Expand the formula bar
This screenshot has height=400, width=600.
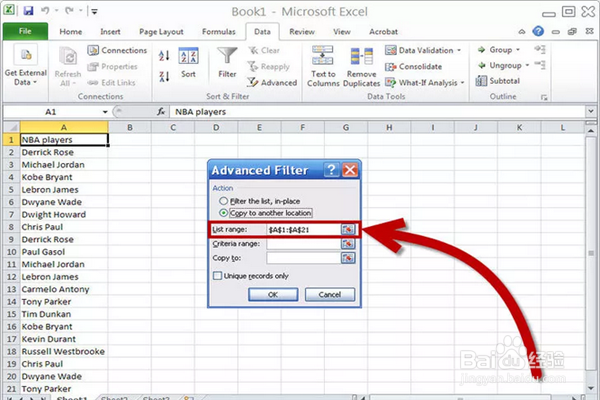pos(590,111)
